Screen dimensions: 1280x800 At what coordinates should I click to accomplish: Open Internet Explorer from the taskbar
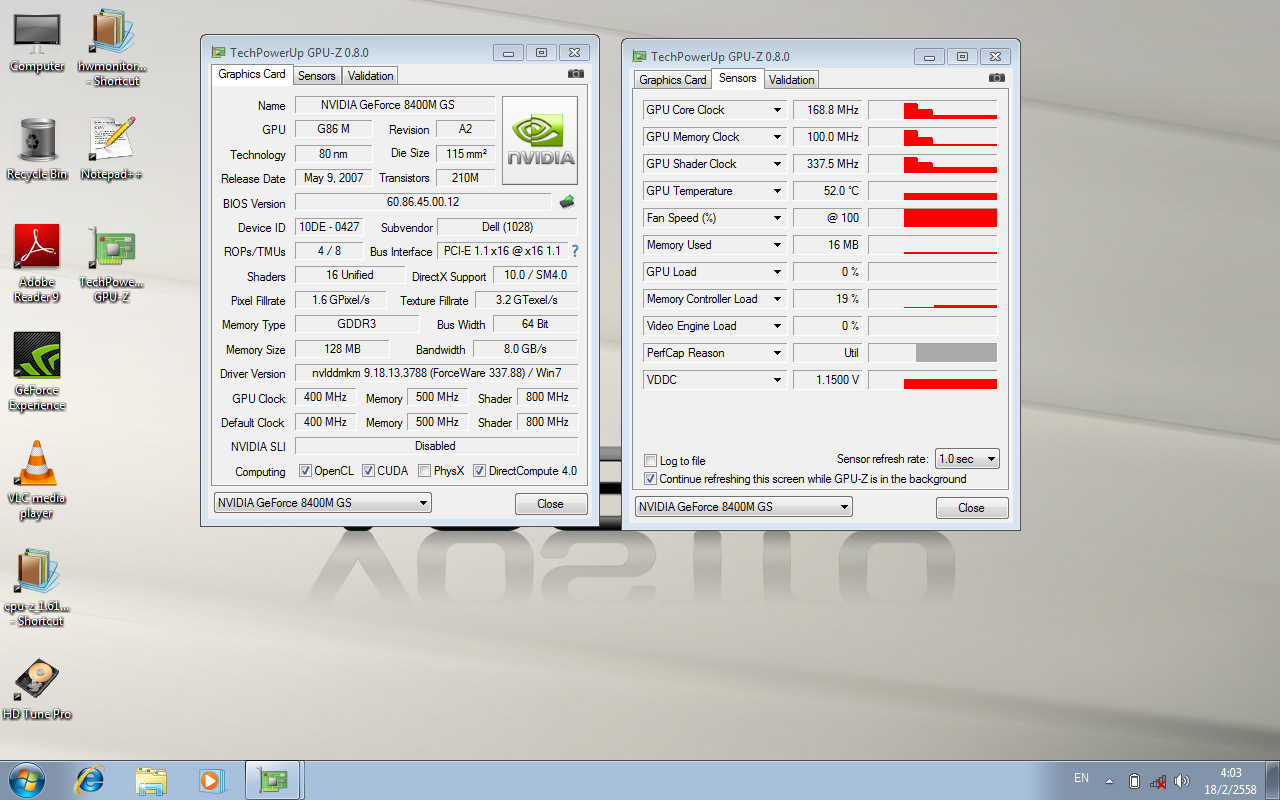[x=91, y=780]
